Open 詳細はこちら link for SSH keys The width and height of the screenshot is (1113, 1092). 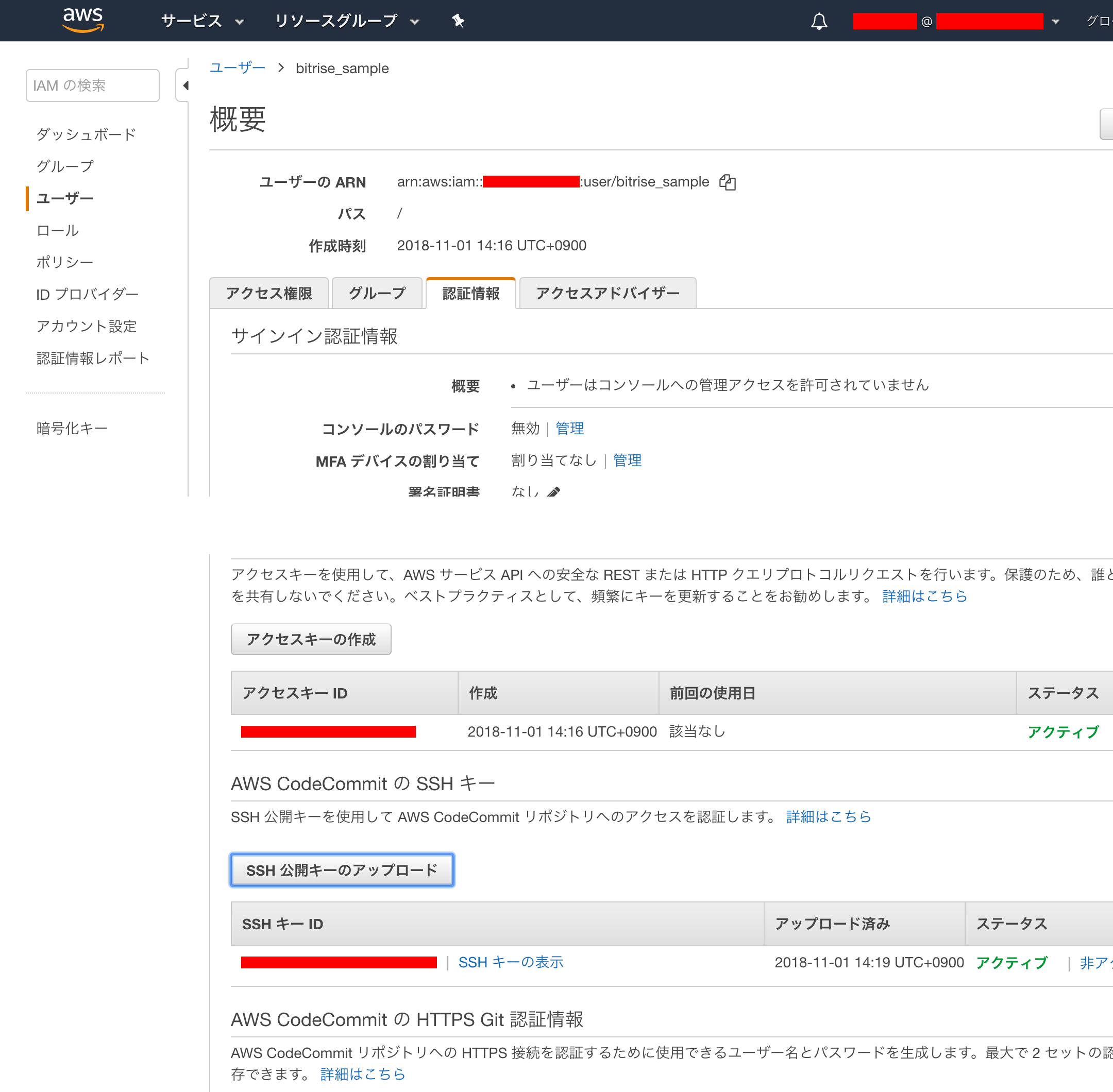click(x=829, y=817)
